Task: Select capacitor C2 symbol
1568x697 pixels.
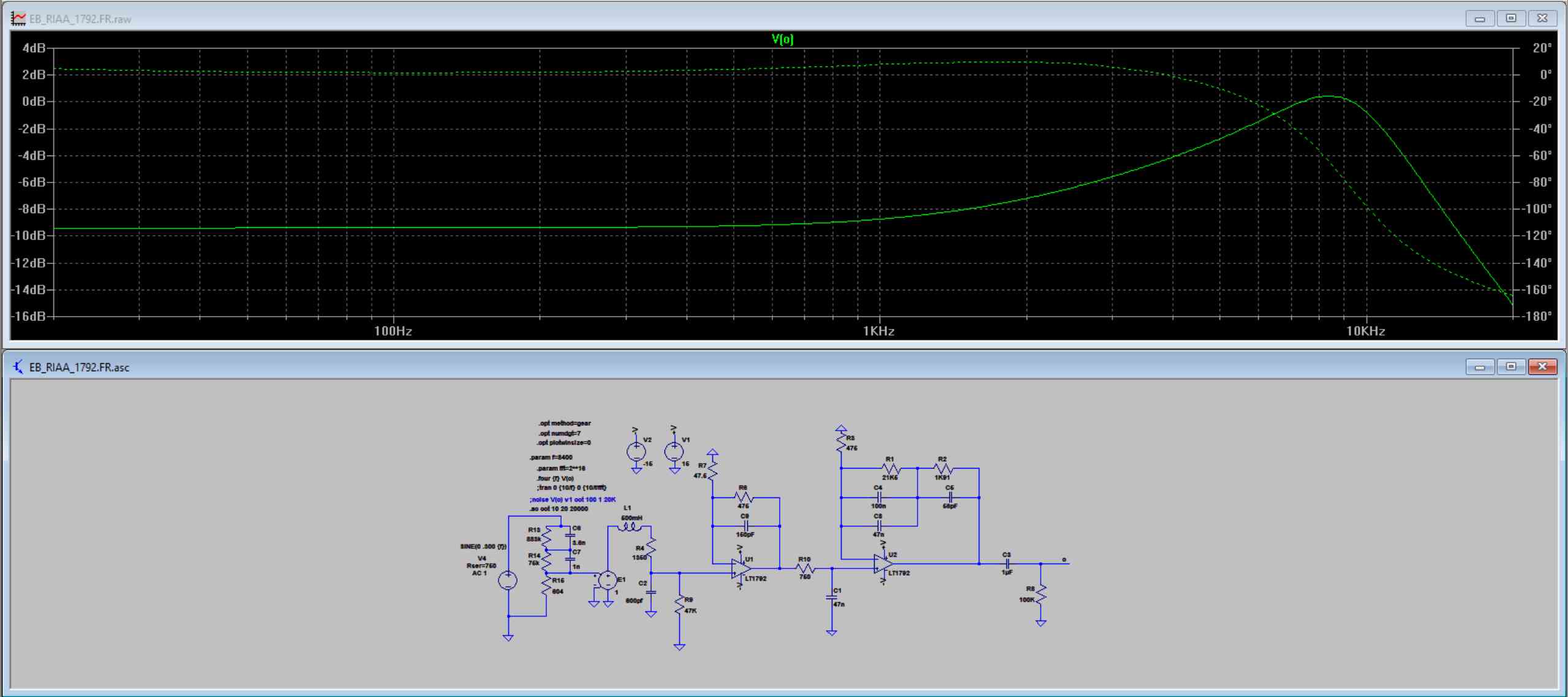Action: pyautogui.click(x=650, y=592)
